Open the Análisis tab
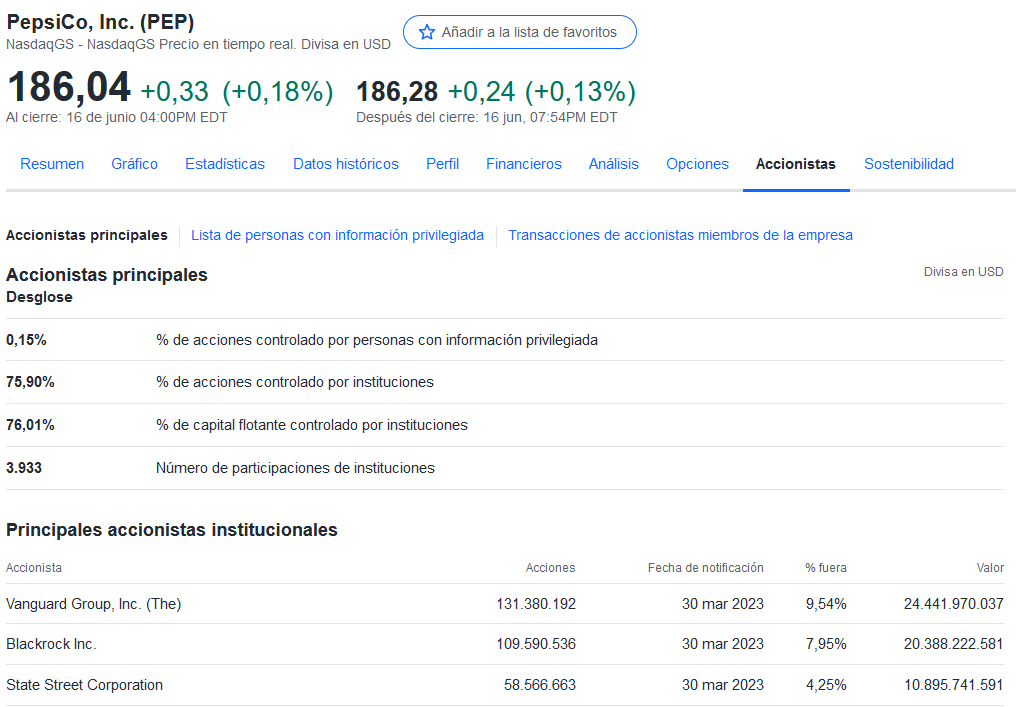The width and height of the screenshot is (1016, 707). click(614, 164)
